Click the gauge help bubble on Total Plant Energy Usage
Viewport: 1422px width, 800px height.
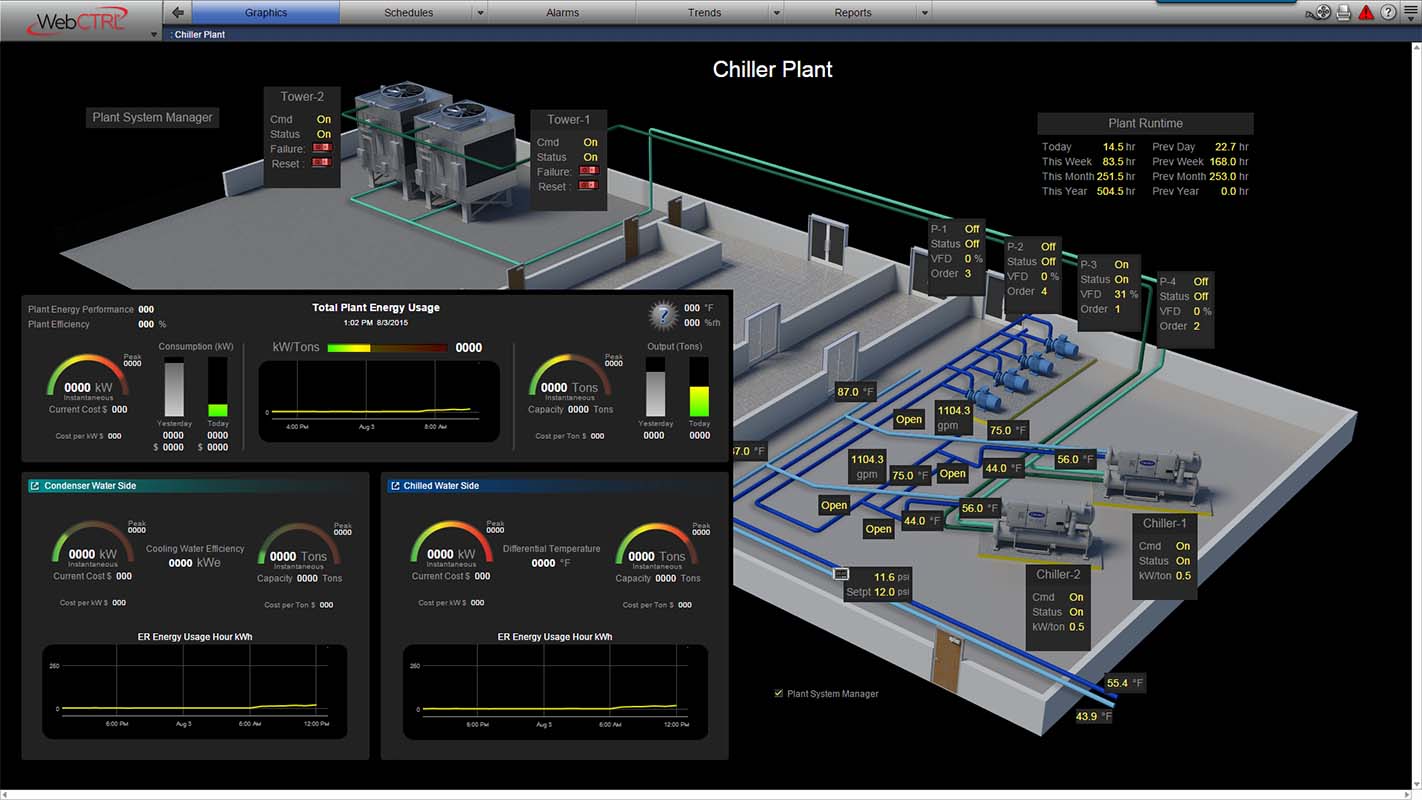tap(663, 315)
